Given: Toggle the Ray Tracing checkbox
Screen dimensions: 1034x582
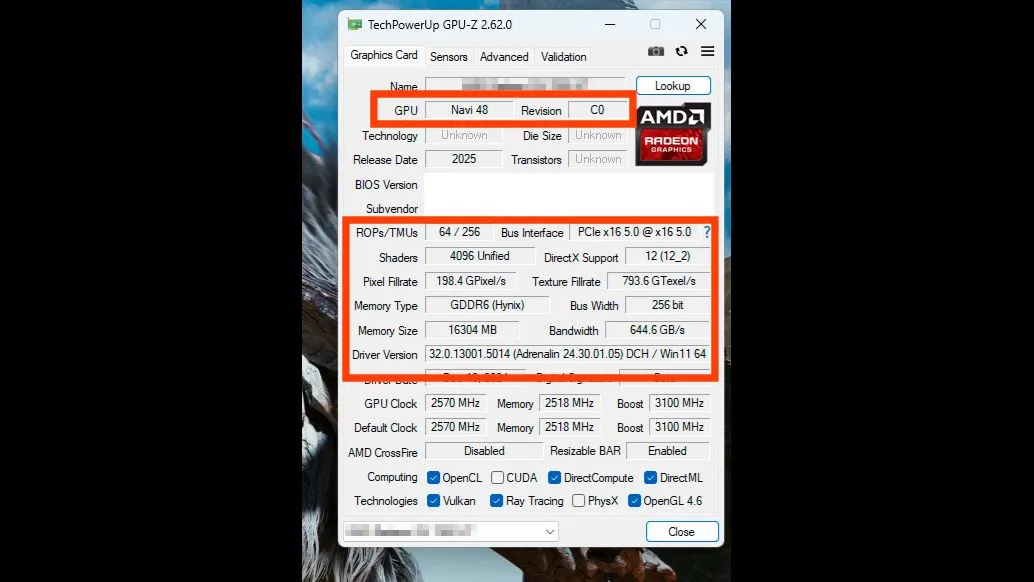Looking at the screenshot, I should click(497, 501).
